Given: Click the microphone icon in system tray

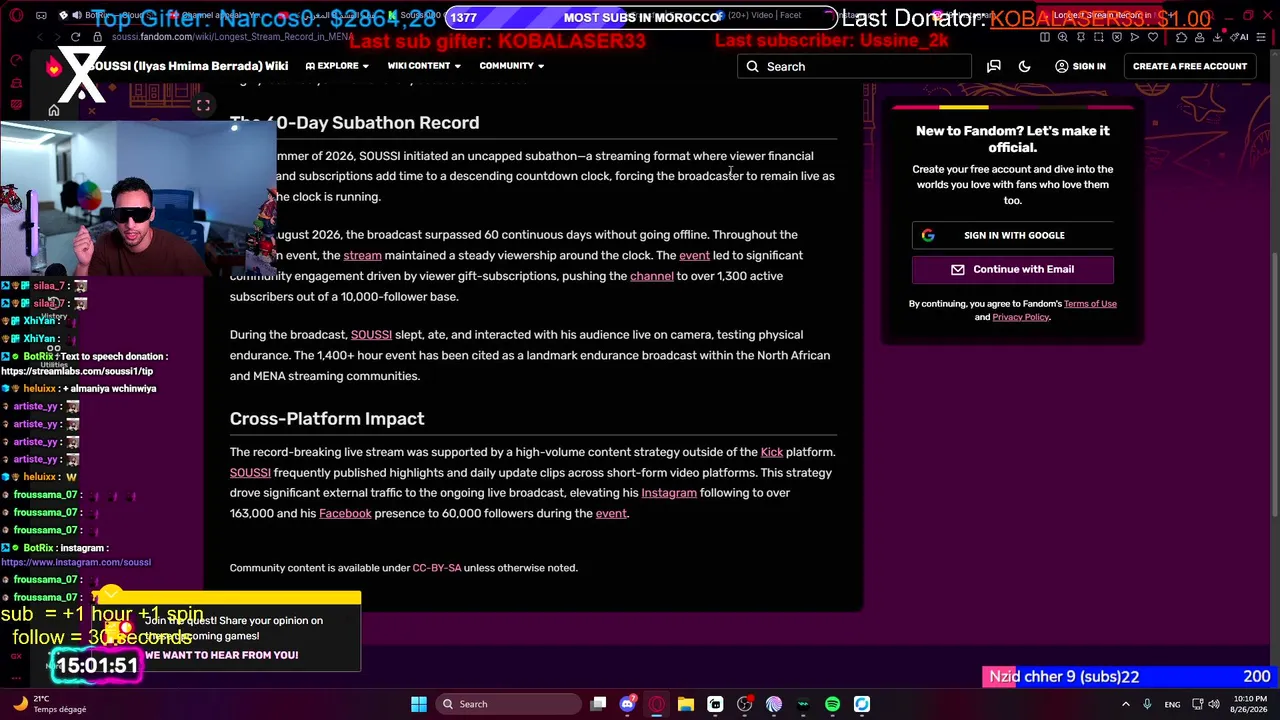Looking at the screenshot, I should click(1147, 704).
